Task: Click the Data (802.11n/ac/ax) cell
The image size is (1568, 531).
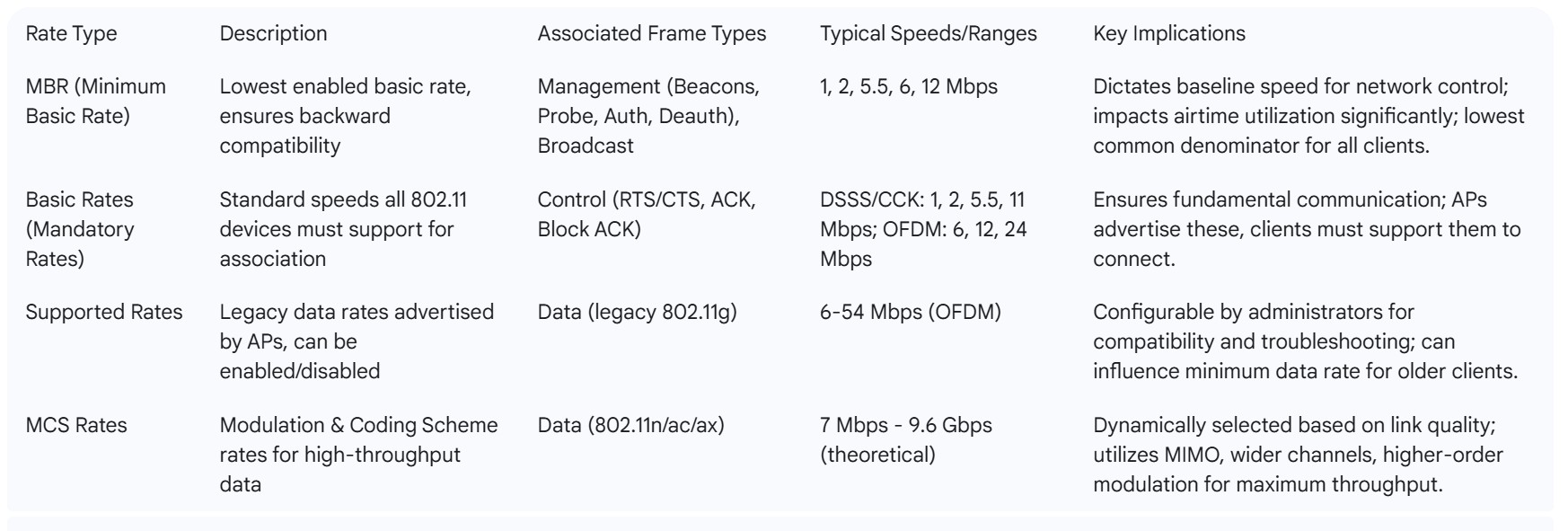Action: [x=630, y=425]
